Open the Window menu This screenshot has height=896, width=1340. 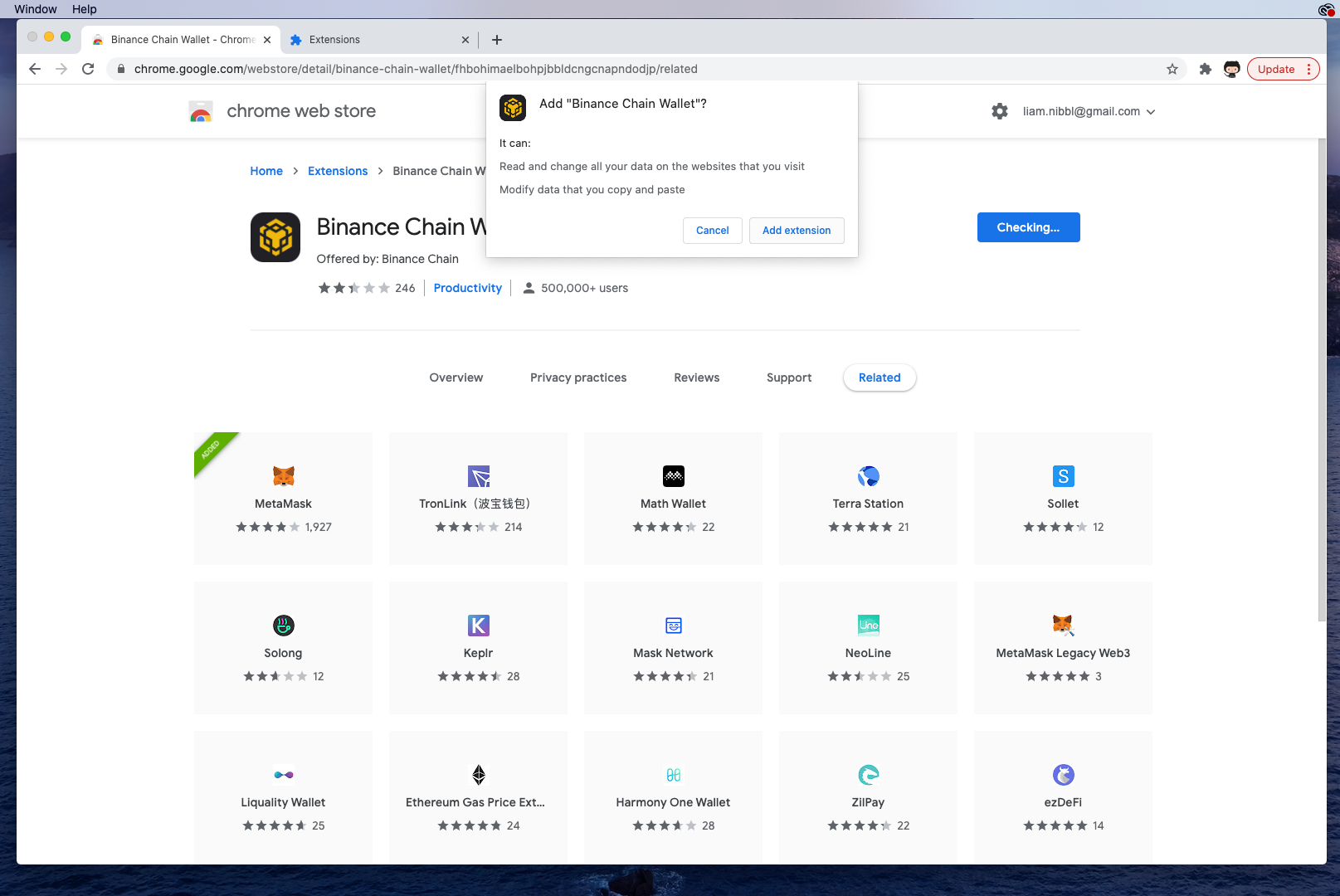tap(36, 9)
